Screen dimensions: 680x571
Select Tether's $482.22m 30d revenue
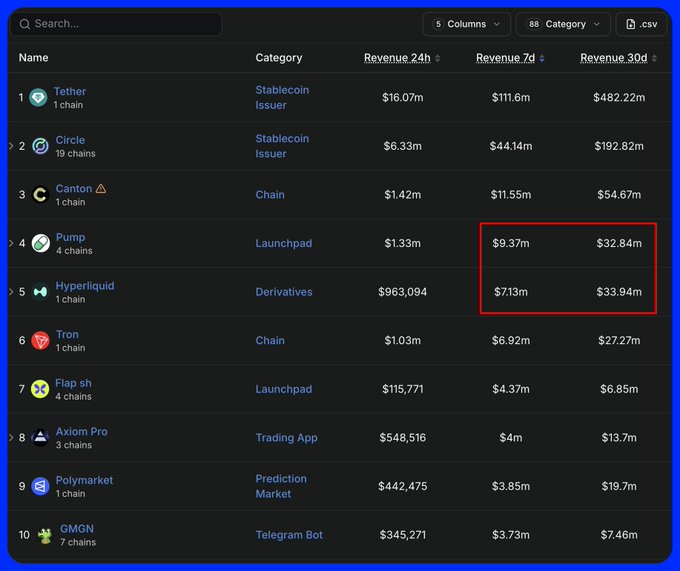coord(619,97)
